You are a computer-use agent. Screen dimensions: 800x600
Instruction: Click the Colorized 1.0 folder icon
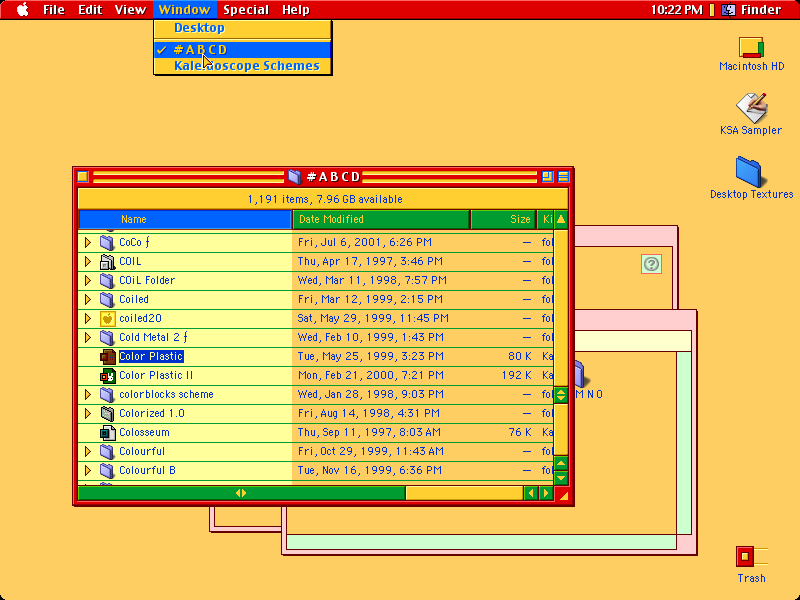(x=107, y=413)
